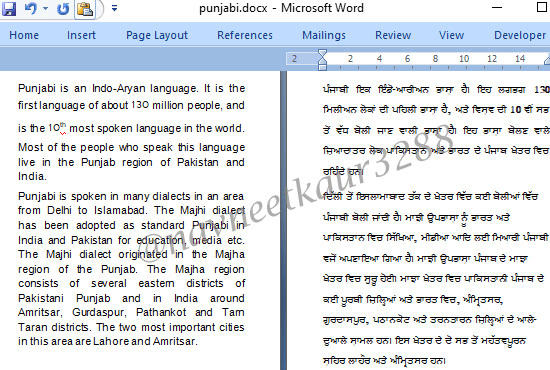
Task: Switch to the References tab
Action: 245,35
